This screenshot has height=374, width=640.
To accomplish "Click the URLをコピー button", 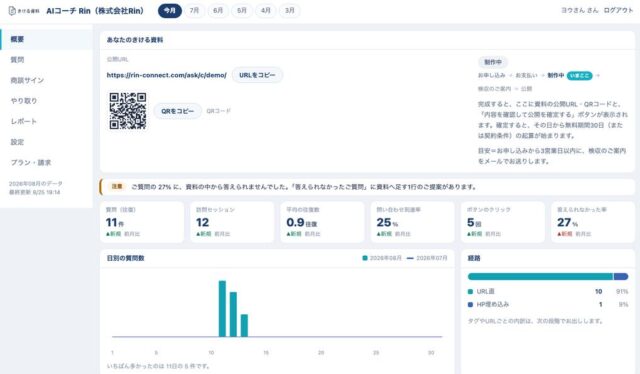I will 257,75.
